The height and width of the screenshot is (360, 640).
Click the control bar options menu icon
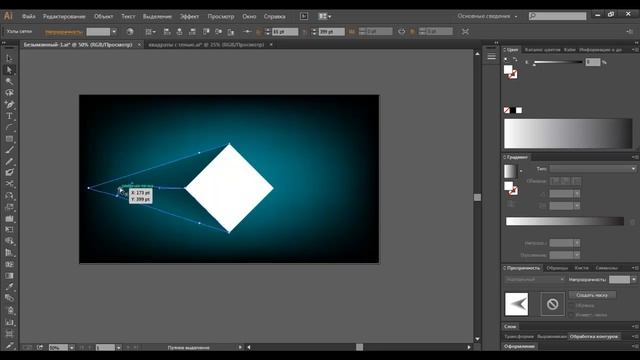(629, 31)
